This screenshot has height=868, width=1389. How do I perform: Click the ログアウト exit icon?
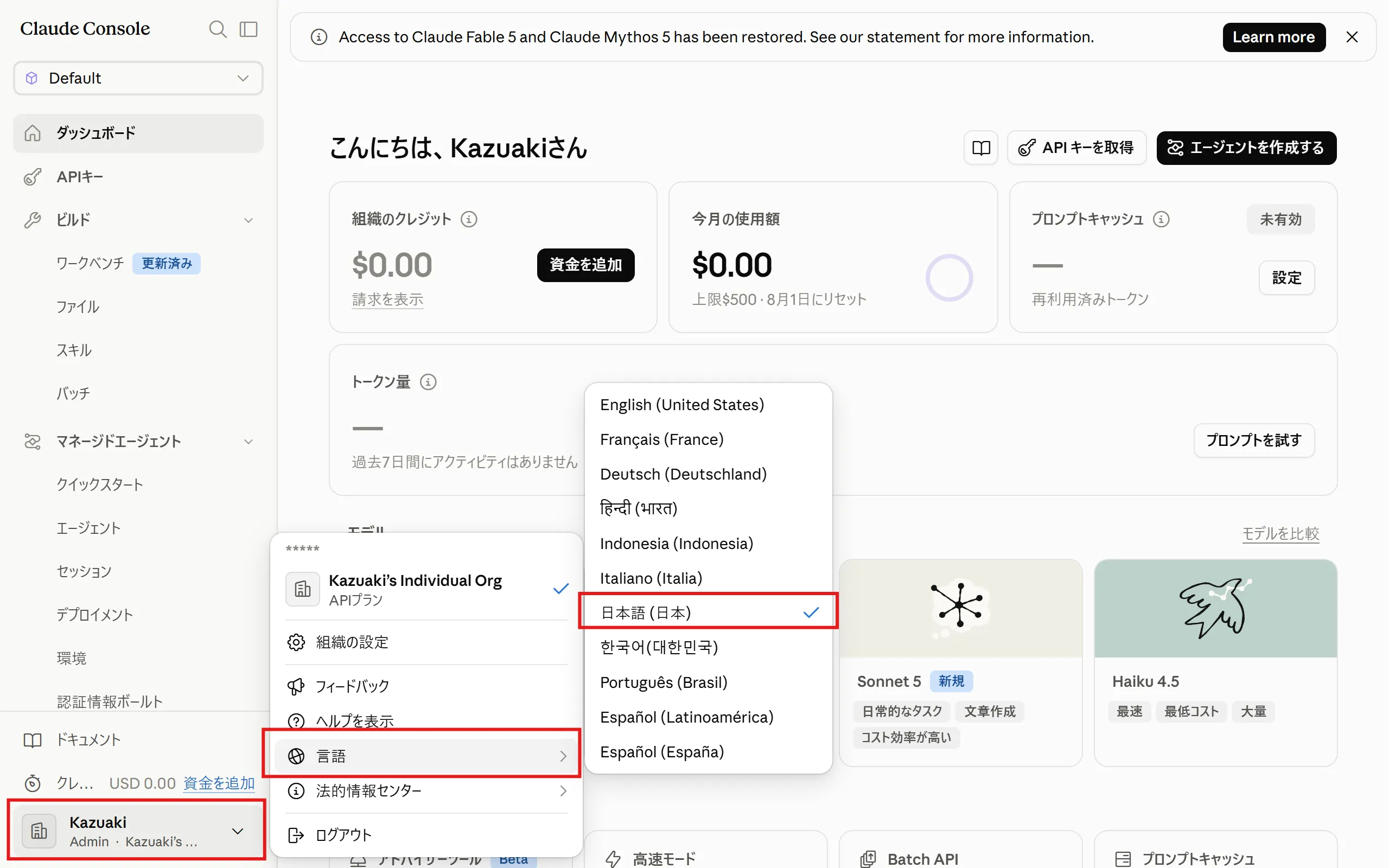click(296, 835)
